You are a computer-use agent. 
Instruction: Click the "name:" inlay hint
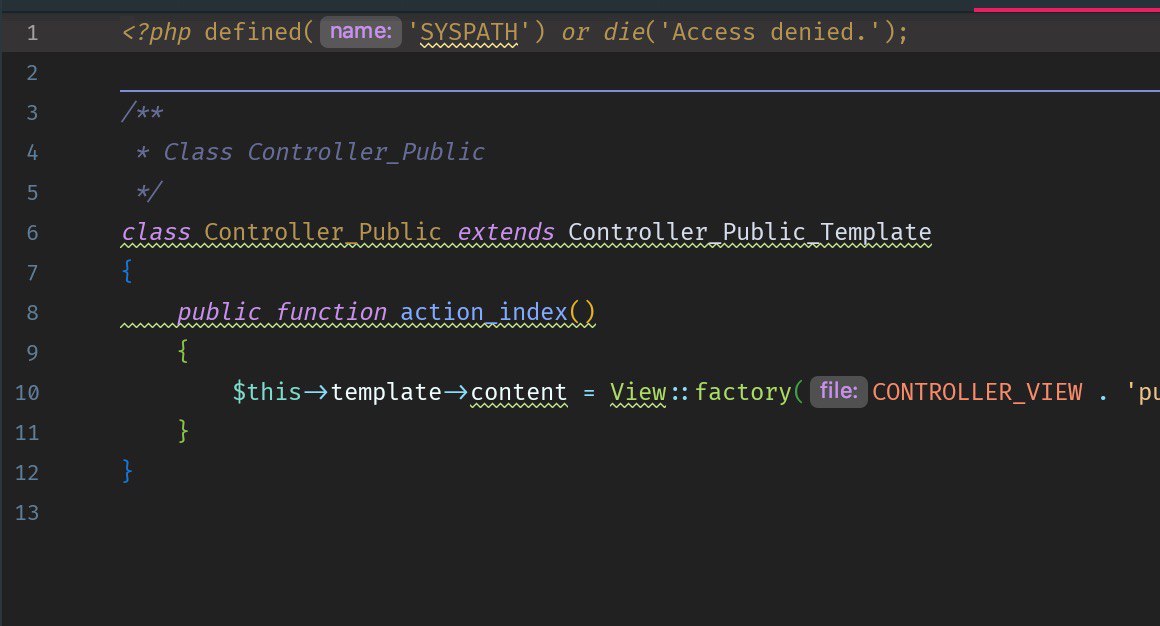(x=361, y=32)
